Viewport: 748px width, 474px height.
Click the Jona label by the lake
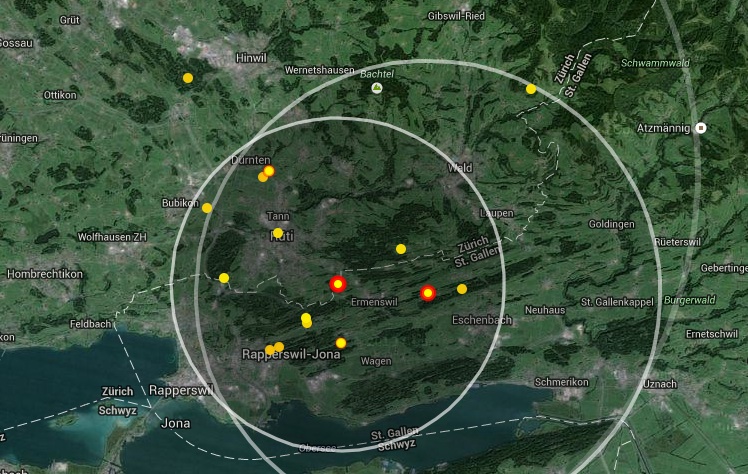click(x=176, y=423)
